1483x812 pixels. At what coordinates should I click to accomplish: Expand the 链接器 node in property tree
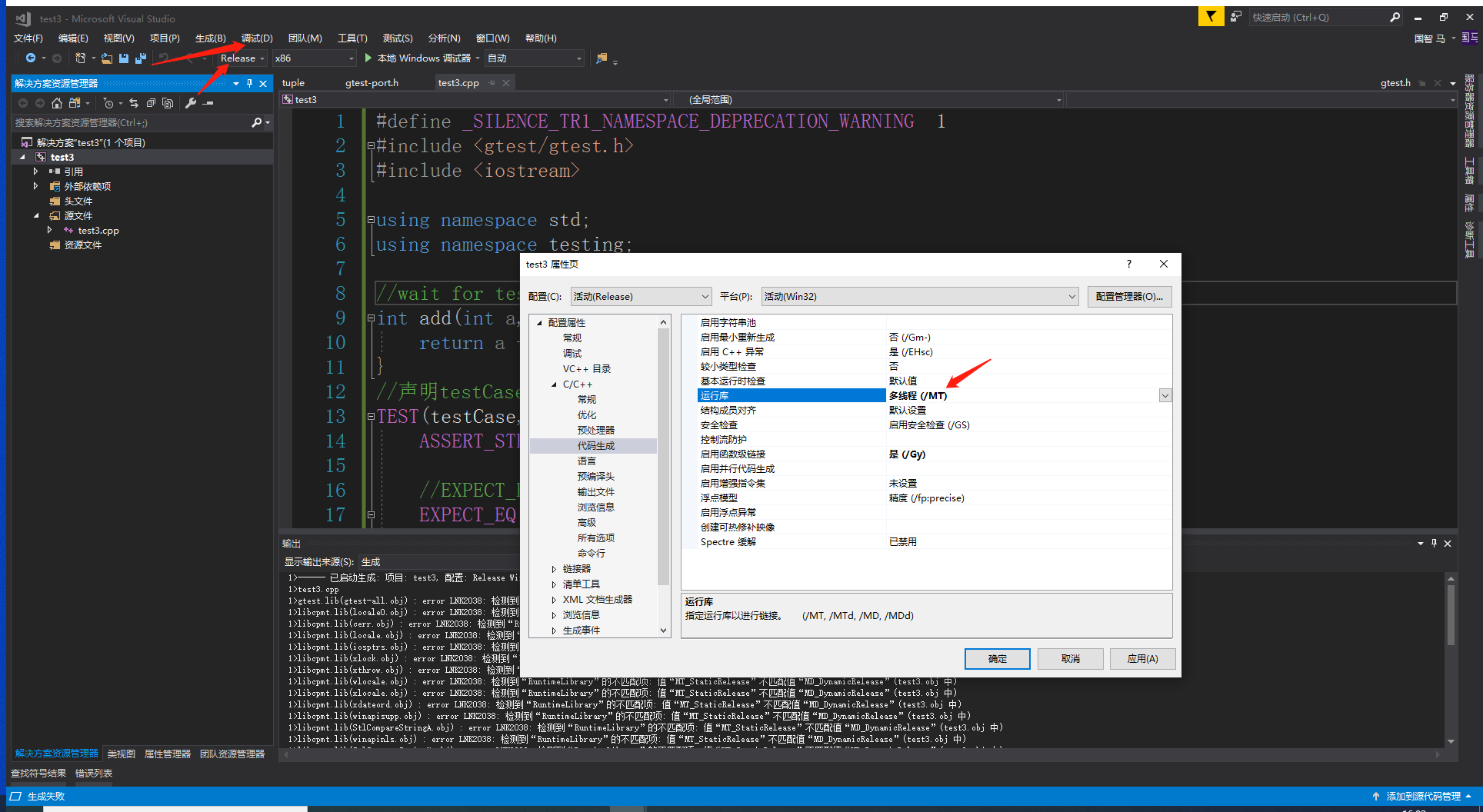coord(555,568)
